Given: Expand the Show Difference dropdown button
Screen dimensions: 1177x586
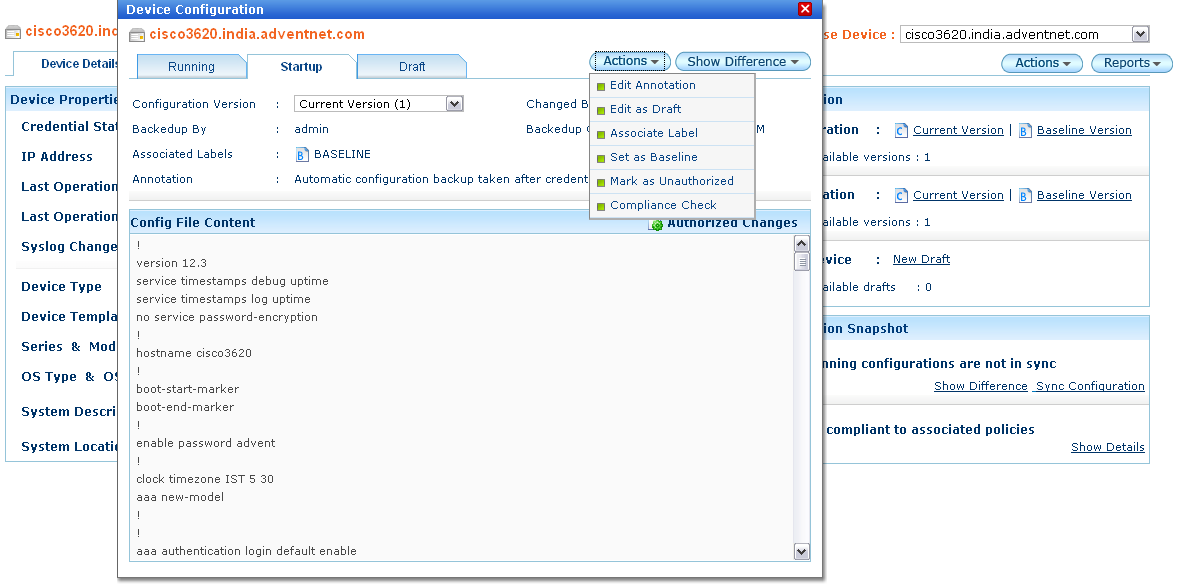Looking at the screenshot, I should pyautogui.click(x=742, y=62).
